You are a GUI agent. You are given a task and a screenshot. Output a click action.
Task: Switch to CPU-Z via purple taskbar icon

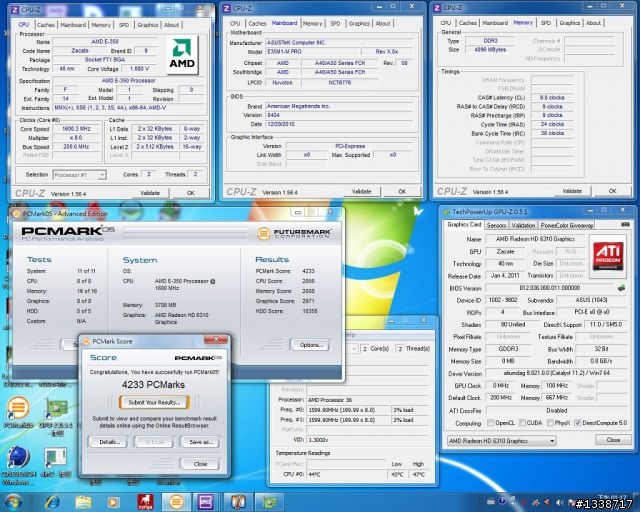point(205,502)
